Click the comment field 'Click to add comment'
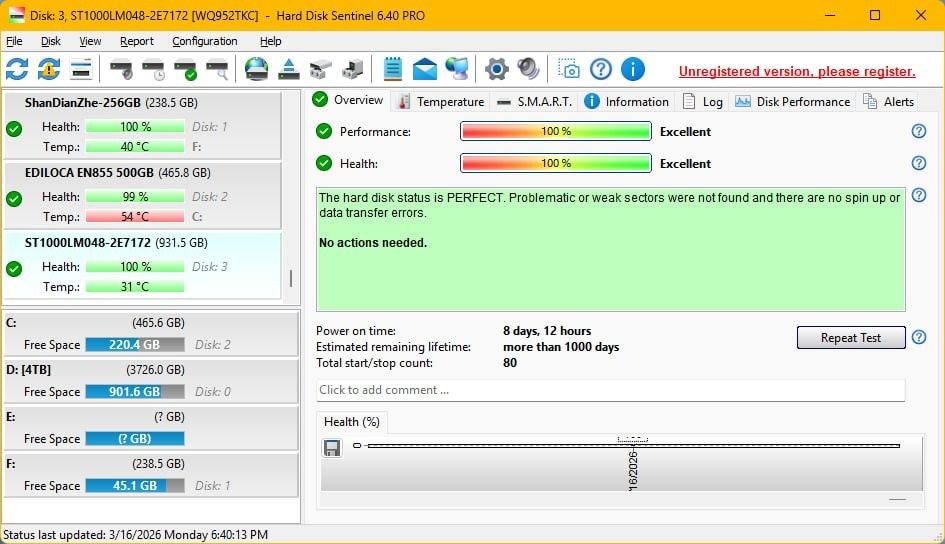Screen dimensions: 945x544 tap(611, 390)
